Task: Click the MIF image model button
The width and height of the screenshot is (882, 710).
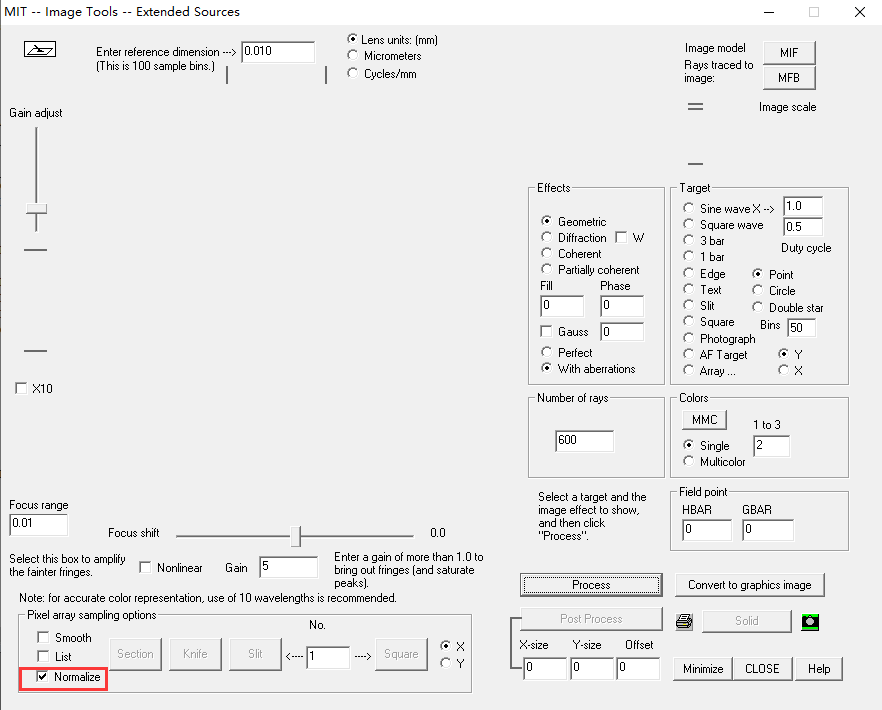Action: tap(789, 52)
